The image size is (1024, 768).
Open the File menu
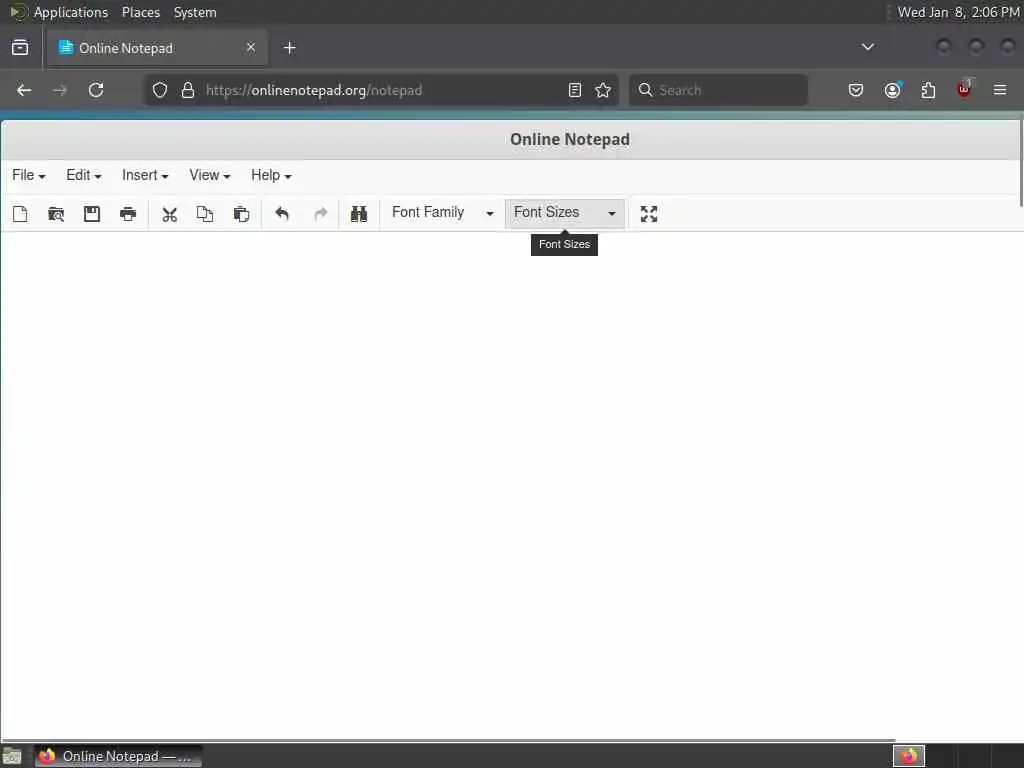click(29, 175)
